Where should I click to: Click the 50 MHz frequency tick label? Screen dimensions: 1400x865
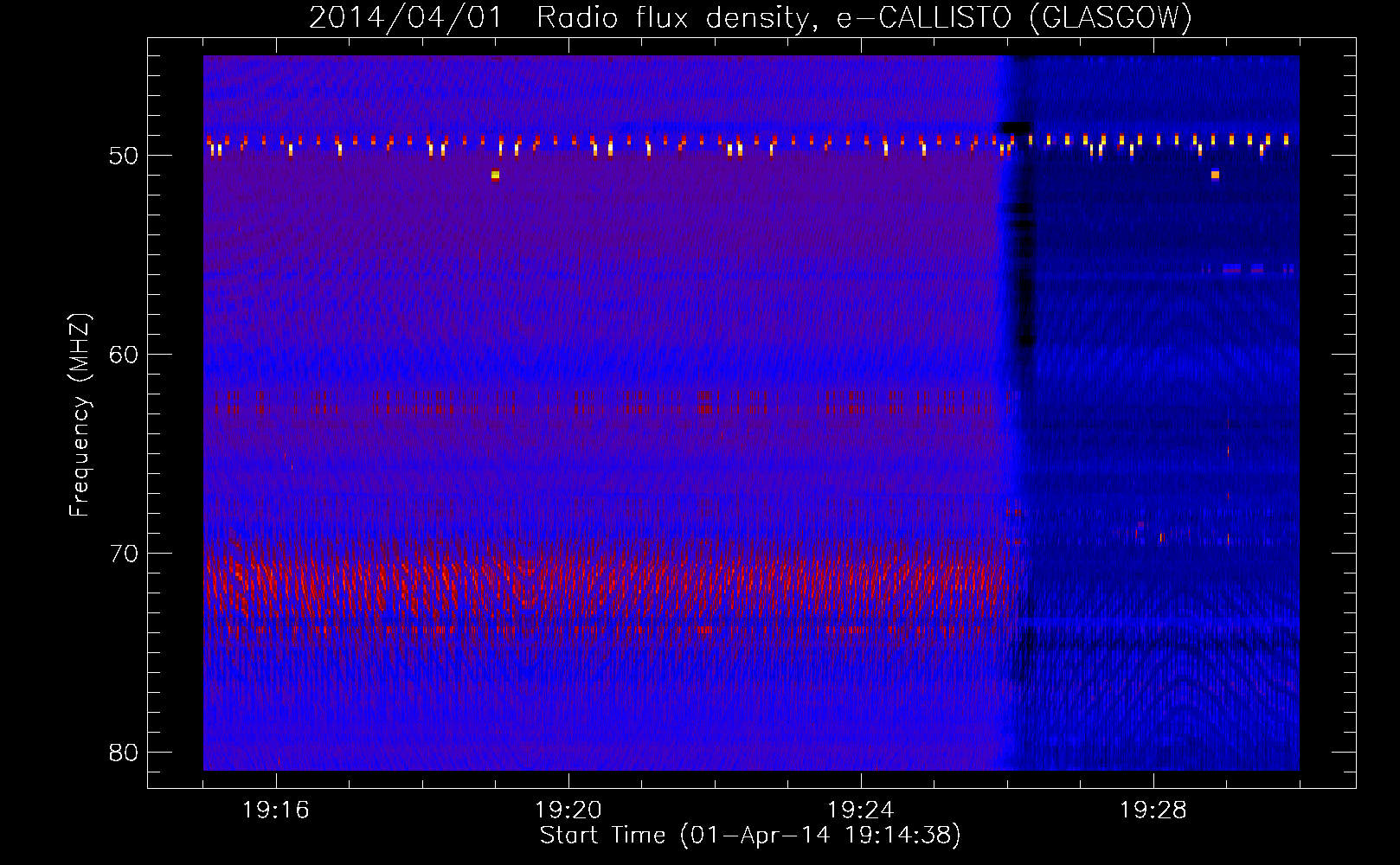pyautogui.click(x=124, y=156)
